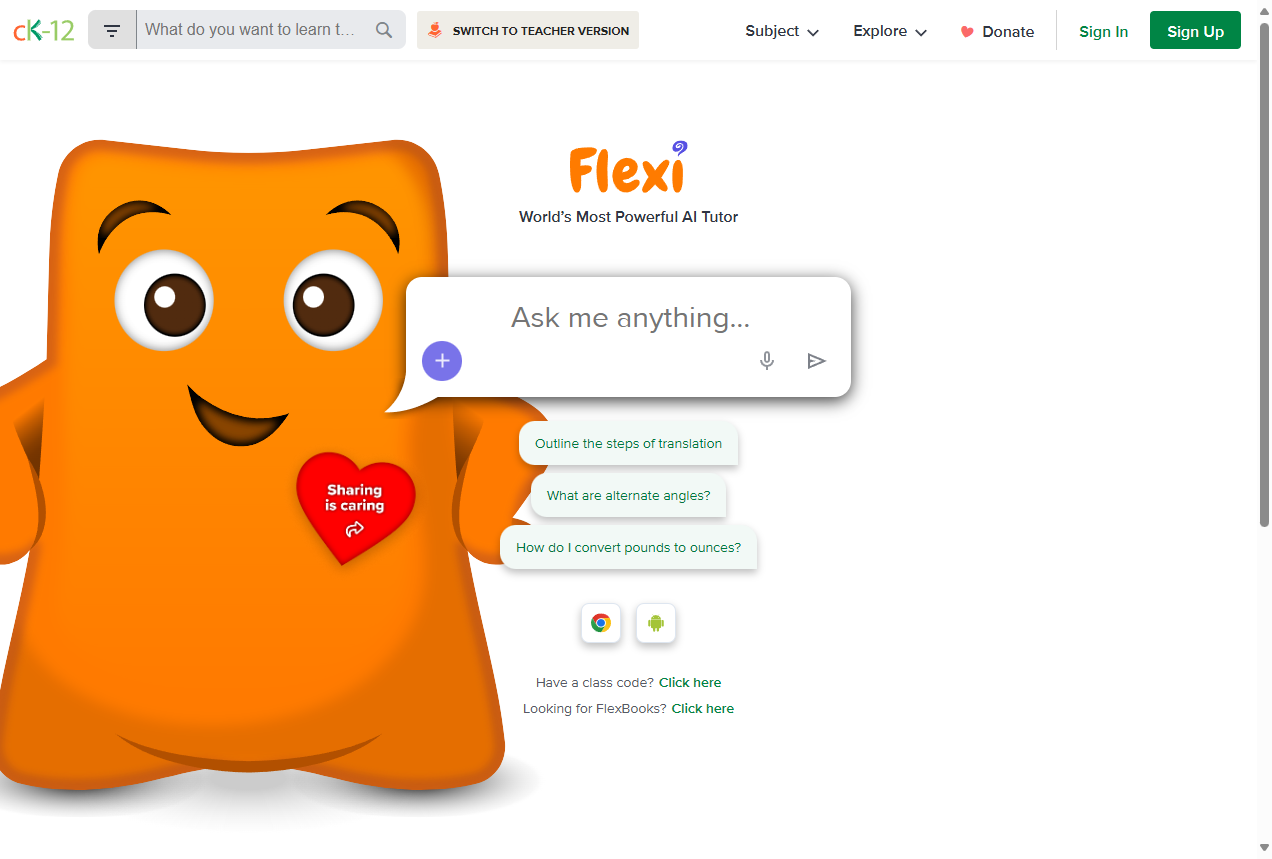Activate the microphone voice input
Screen dimensions: 1272x859
[767, 361]
